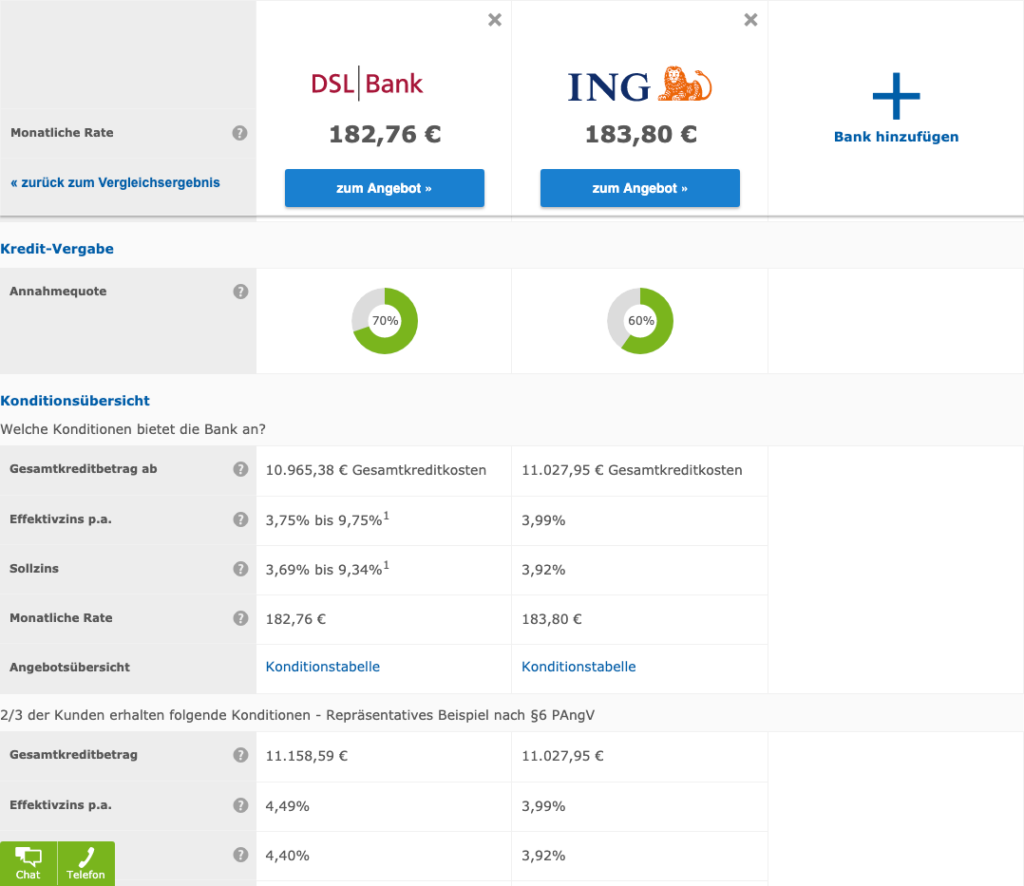Click the 'Annahmequote' row label

[58, 291]
